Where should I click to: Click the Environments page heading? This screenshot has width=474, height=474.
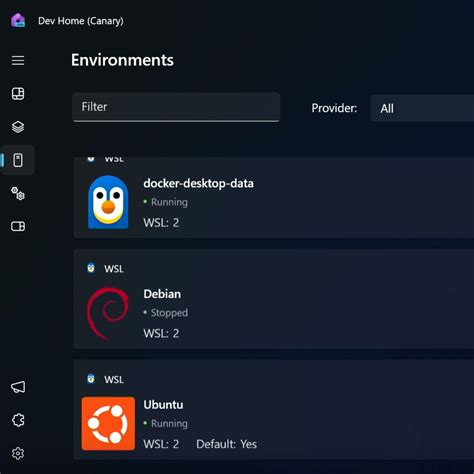pos(122,60)
